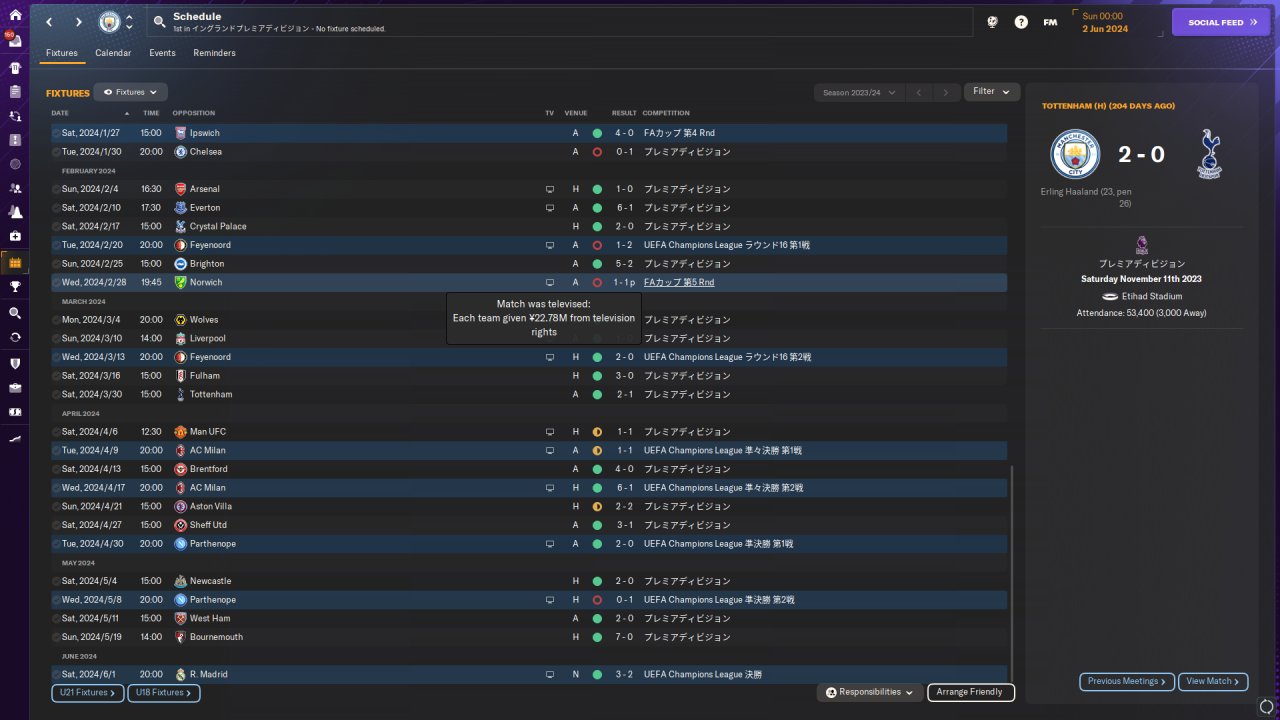
Task: Toggle reminder circle on Arsenal fixture row
Action: point(56,189)
